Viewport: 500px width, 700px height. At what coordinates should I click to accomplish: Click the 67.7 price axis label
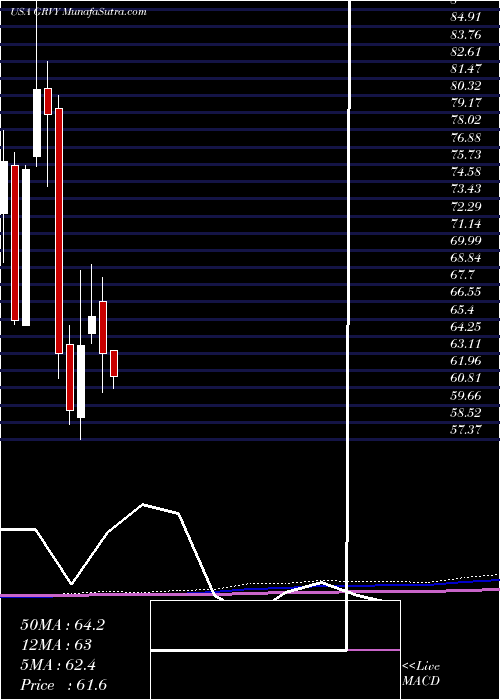point(462,275)
